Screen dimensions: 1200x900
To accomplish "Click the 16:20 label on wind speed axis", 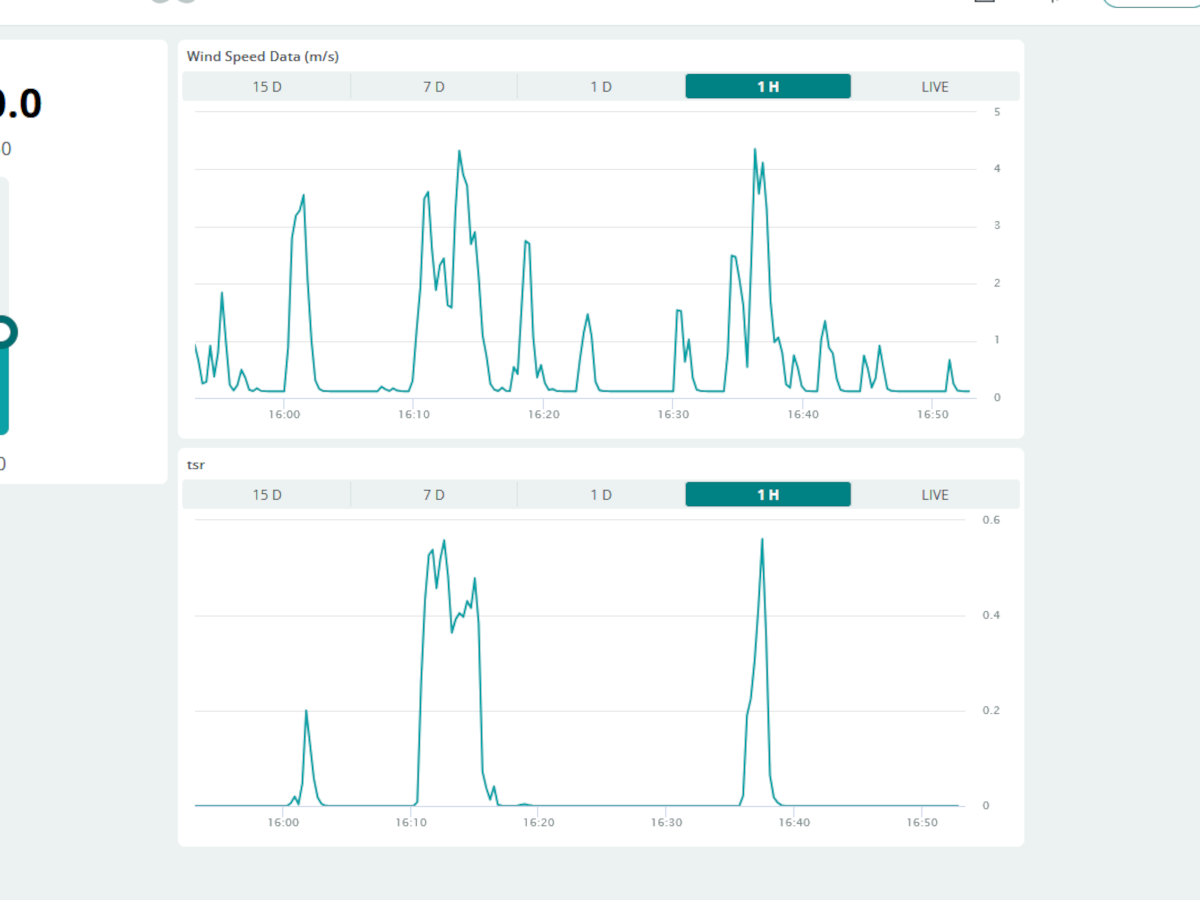I will click(542, 414).
